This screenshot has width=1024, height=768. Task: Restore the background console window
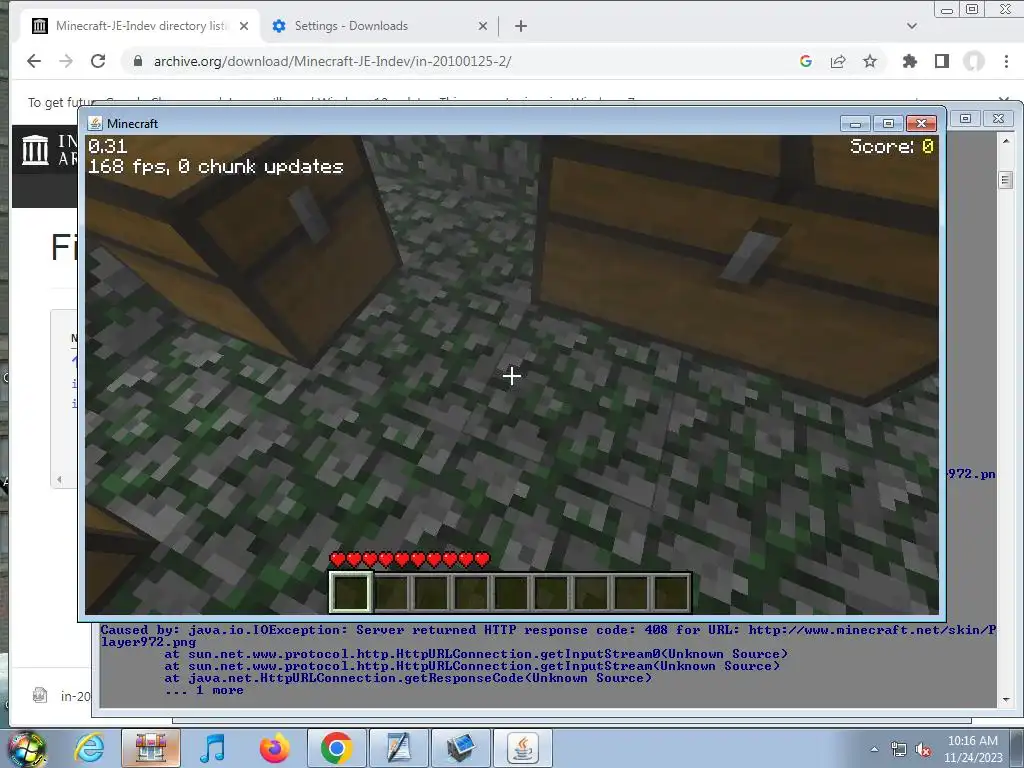click(x=966, y=118)
